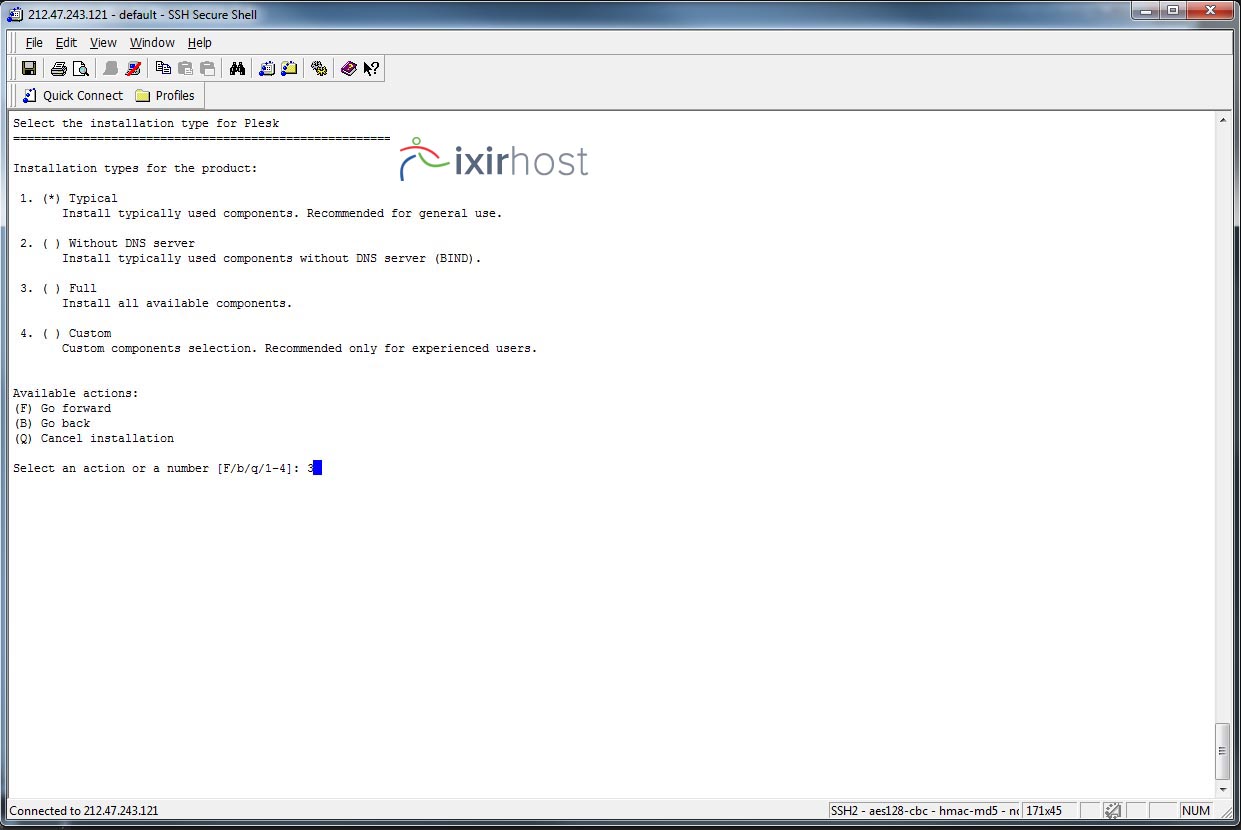Click 'Install all available components.' text
1241x830 pixels.
coord(177,303)
